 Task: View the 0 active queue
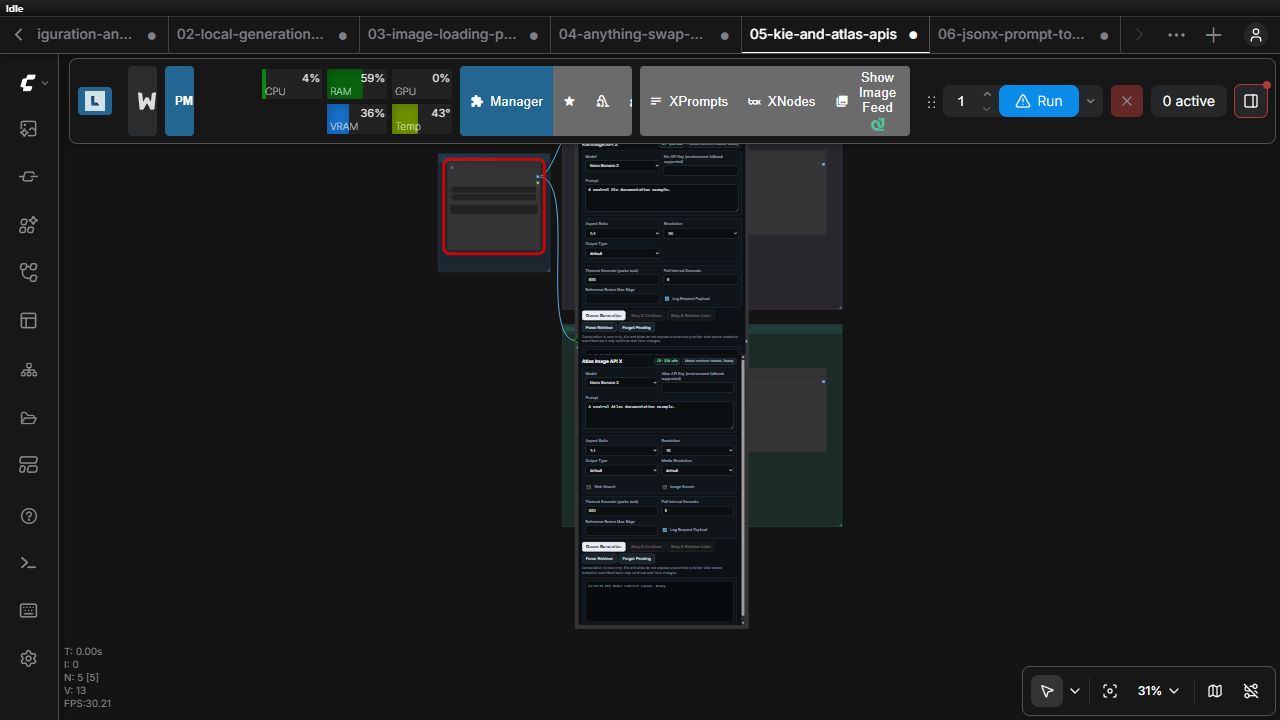pos(1188,101)
